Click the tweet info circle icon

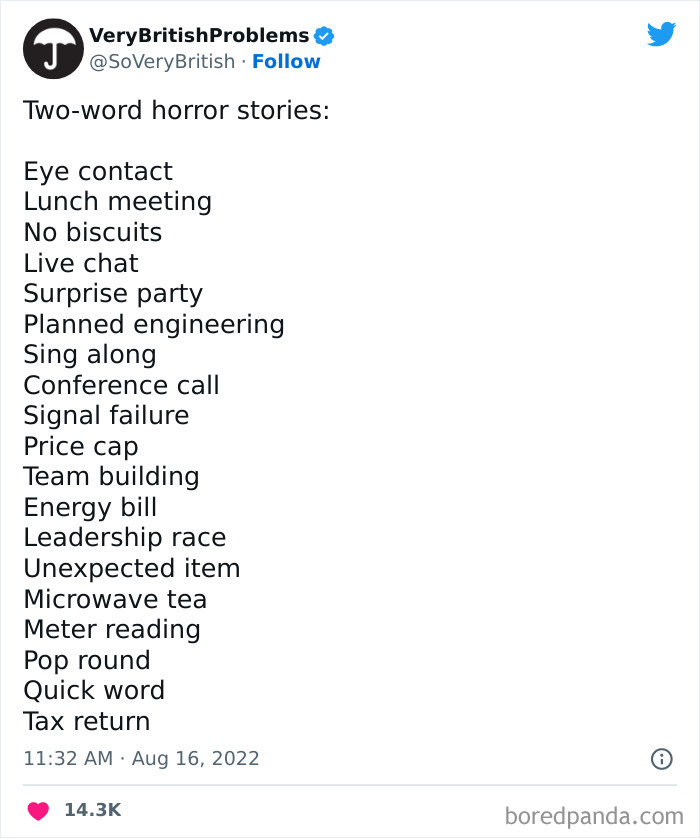point(661,759)
